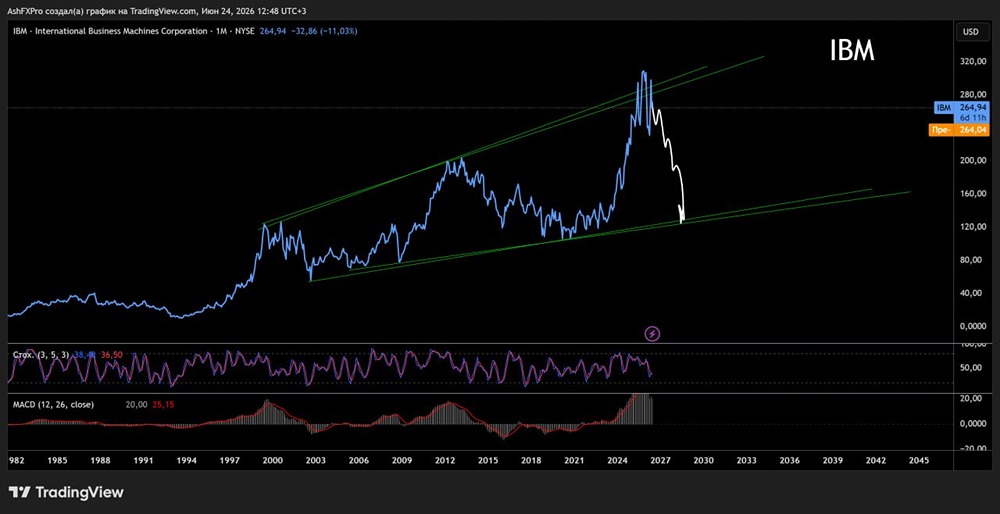Open the USD currency selector
Screen dimensions: 1000x514
(971, 31)
